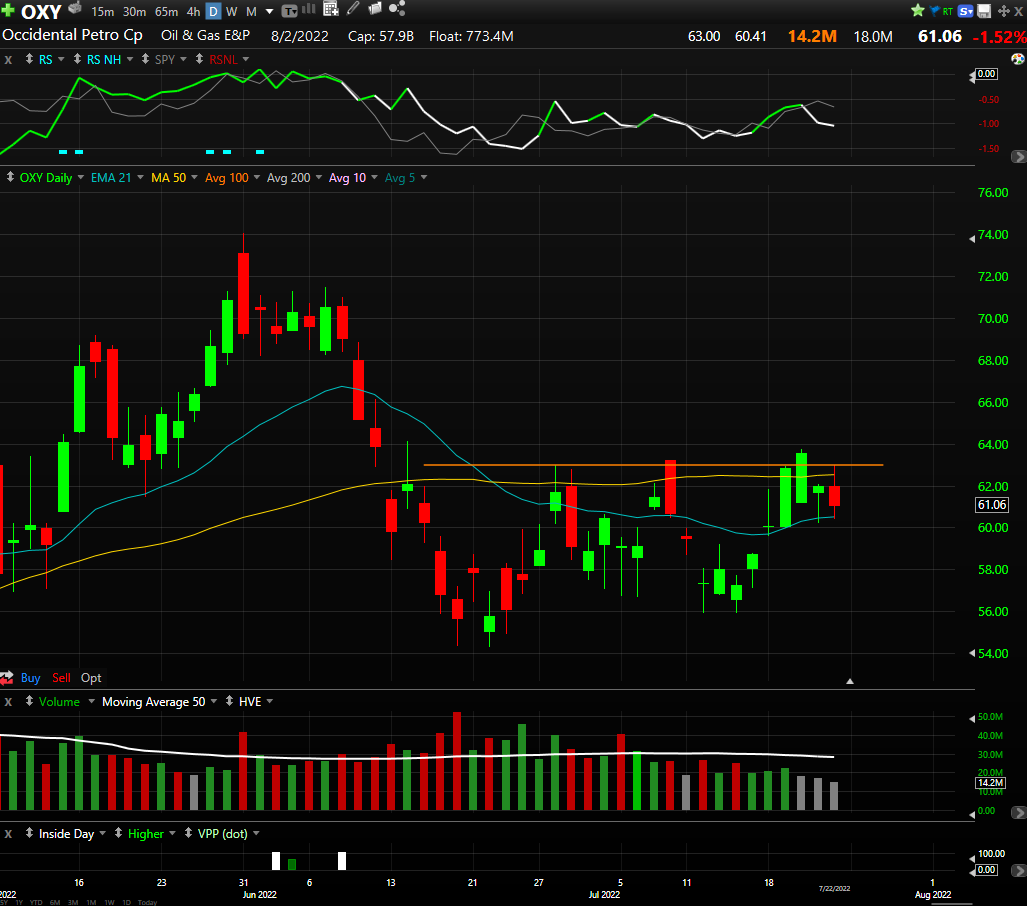1027x906 pixels.
Task: Click the blue flag icon
Action: pyautogui.click(x=935, y=10)
